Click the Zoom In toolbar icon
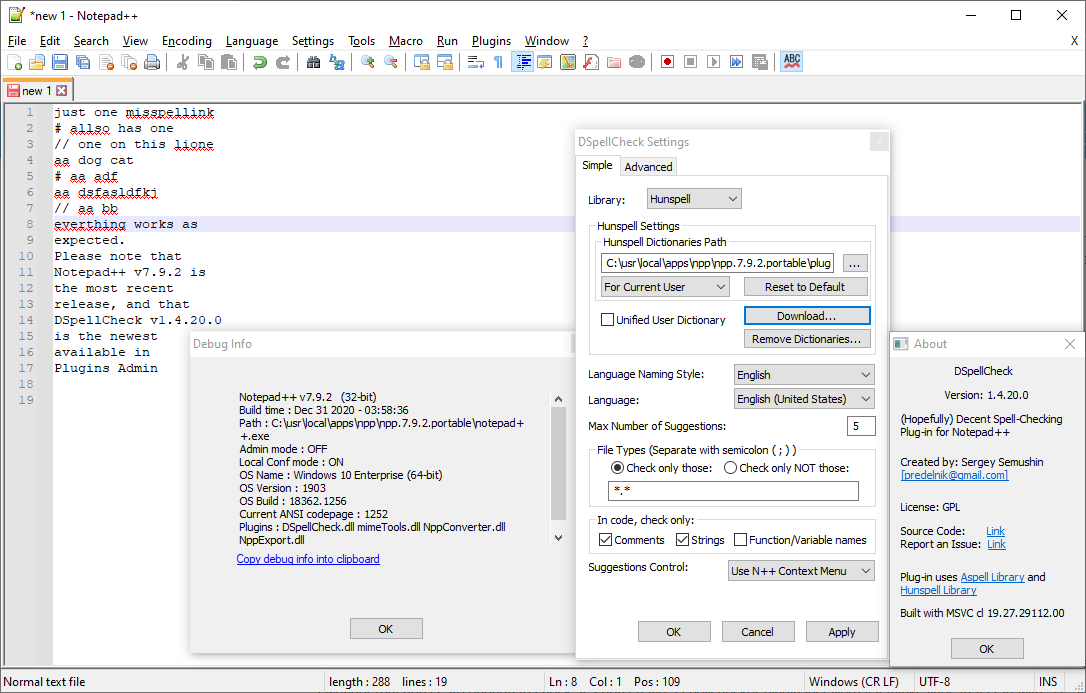The height and width of the screenshot is (693, 1086). coord(366,61)
